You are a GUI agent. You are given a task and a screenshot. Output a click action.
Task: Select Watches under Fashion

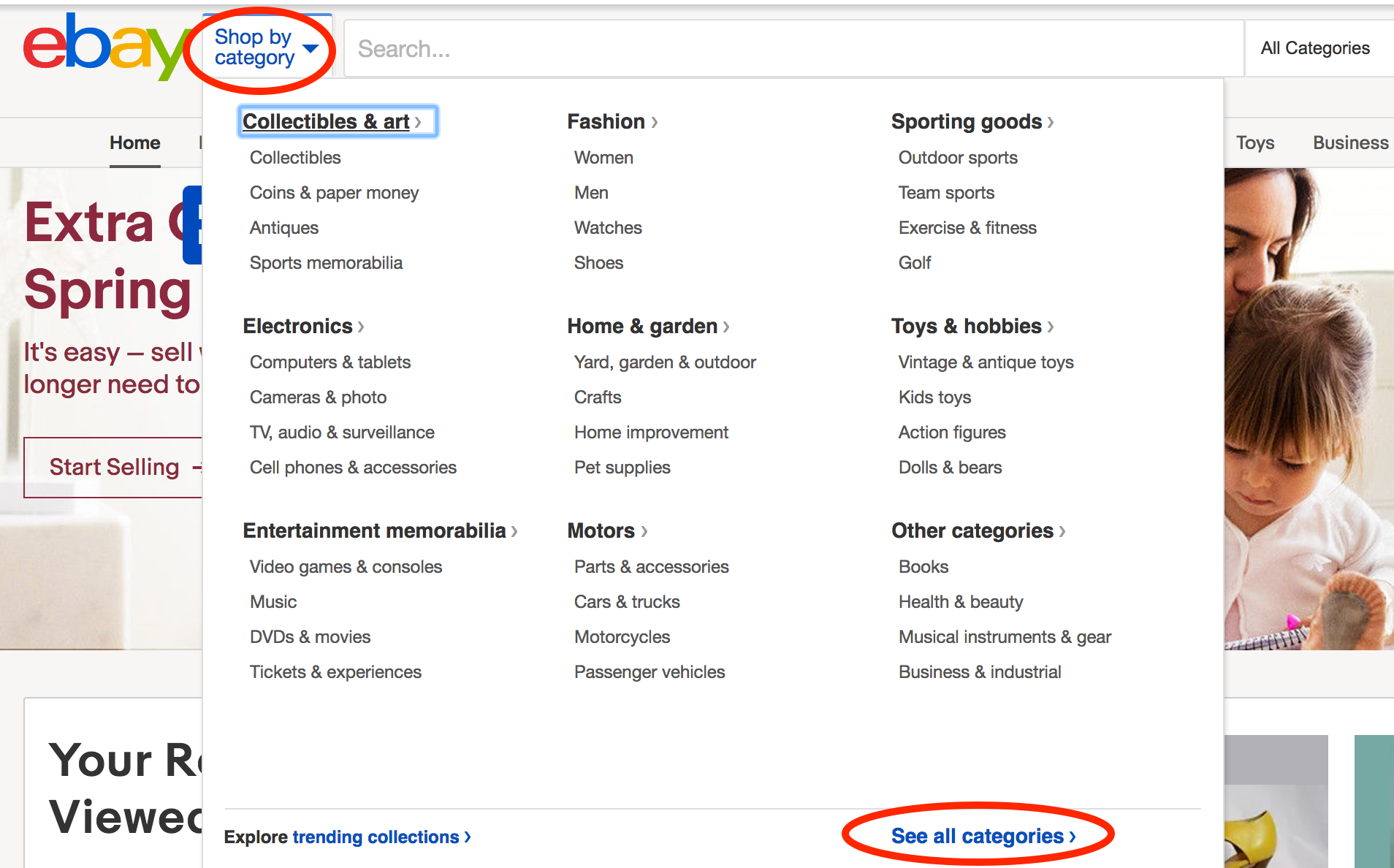coord(608,228)
